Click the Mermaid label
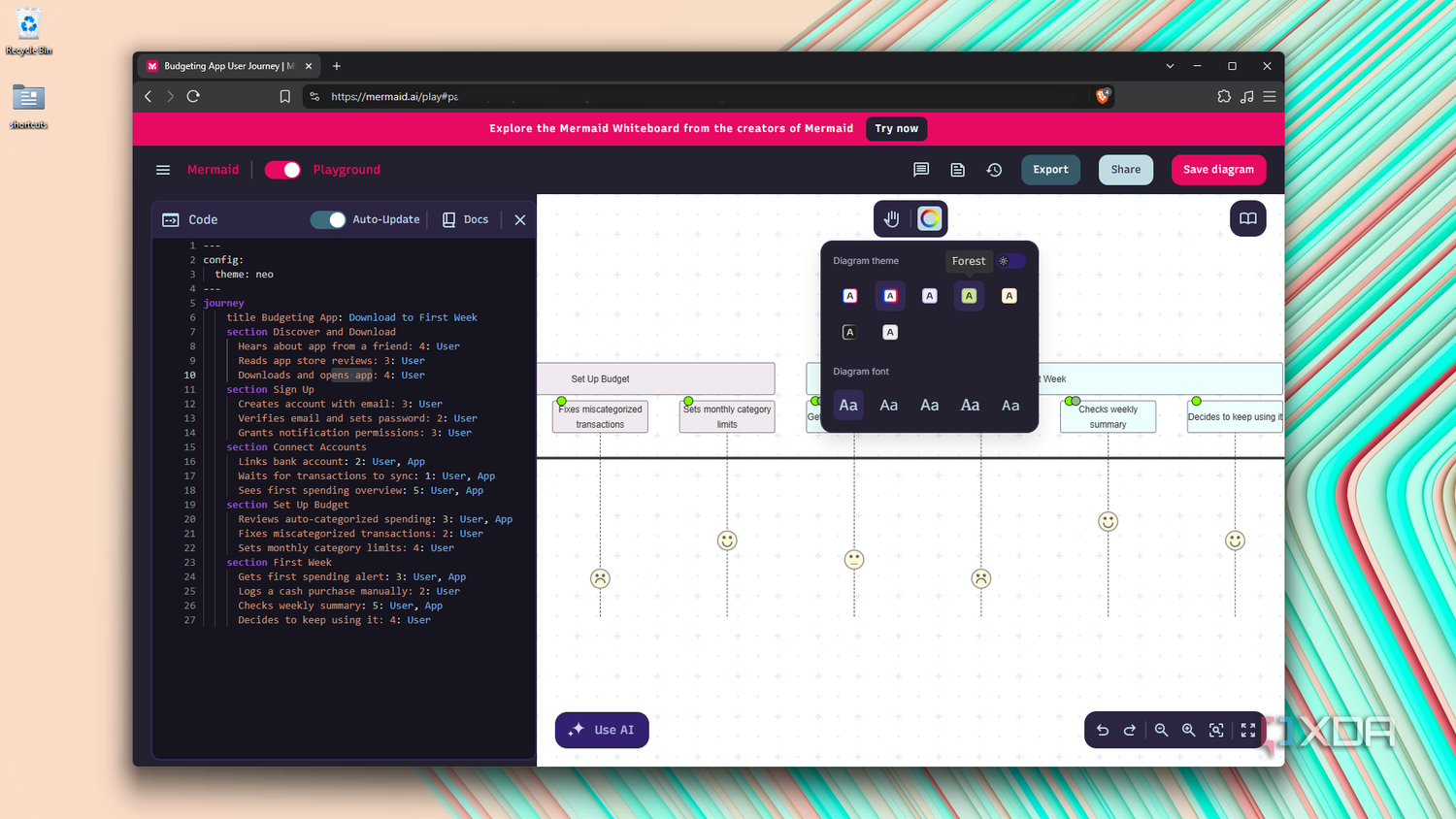 (213, 170)
